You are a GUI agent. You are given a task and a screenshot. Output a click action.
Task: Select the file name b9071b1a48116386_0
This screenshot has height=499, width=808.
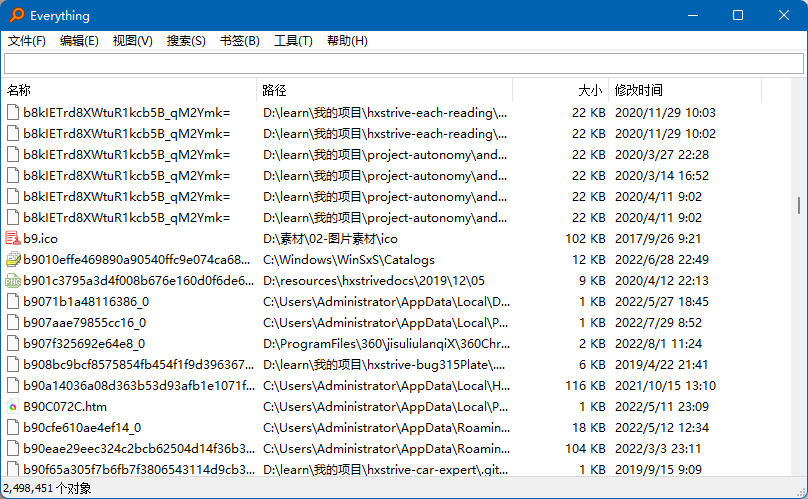click(86, 302)
